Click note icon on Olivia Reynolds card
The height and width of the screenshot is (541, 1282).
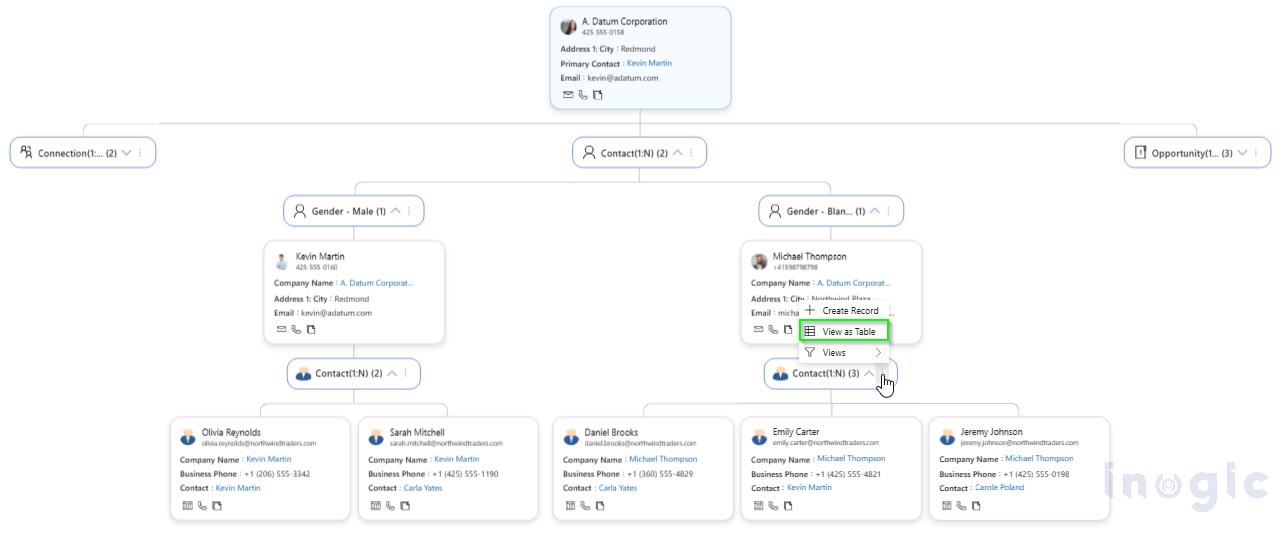(x=217, y=505)
